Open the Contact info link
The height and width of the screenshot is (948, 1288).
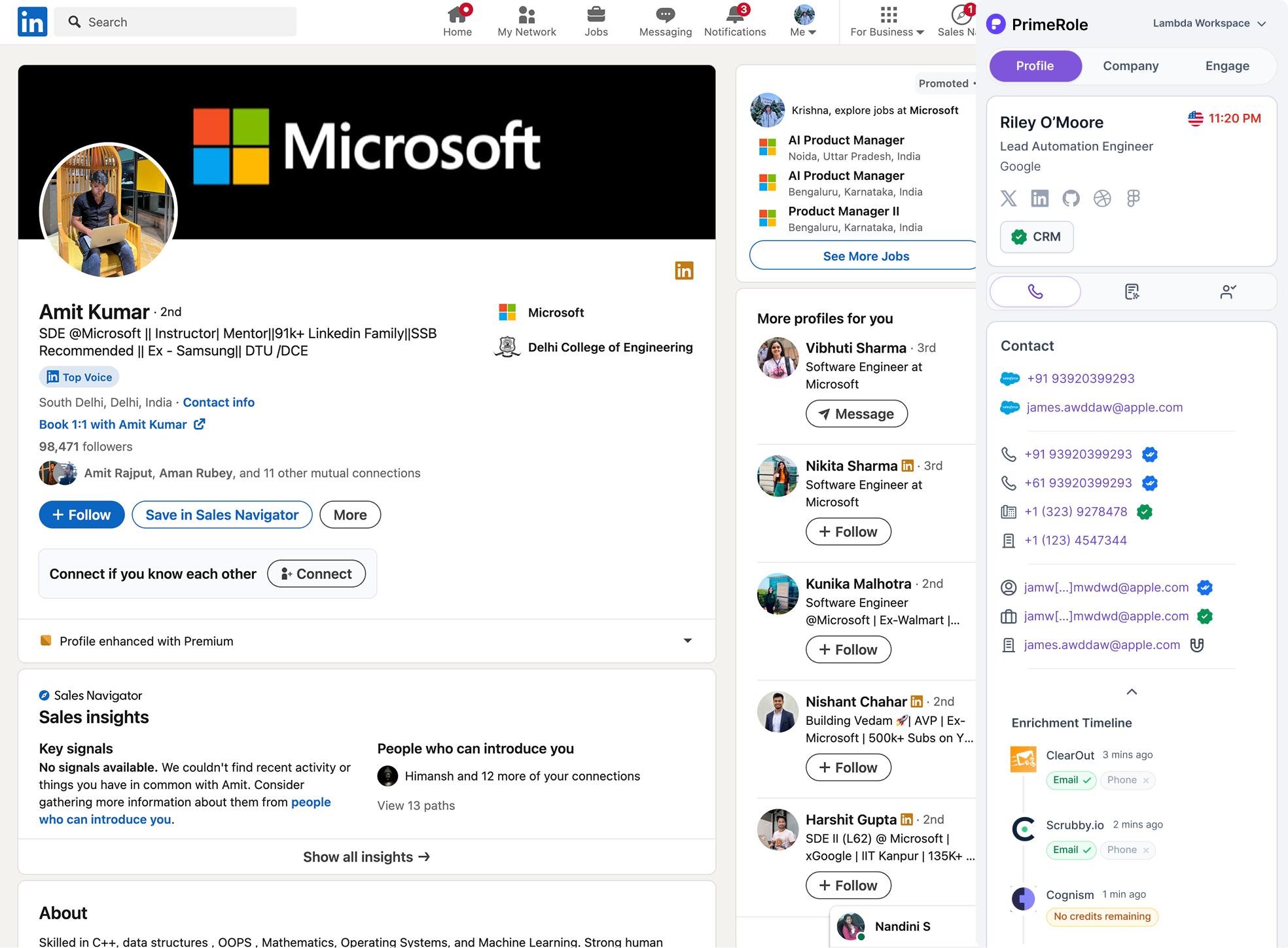(219, 402)
